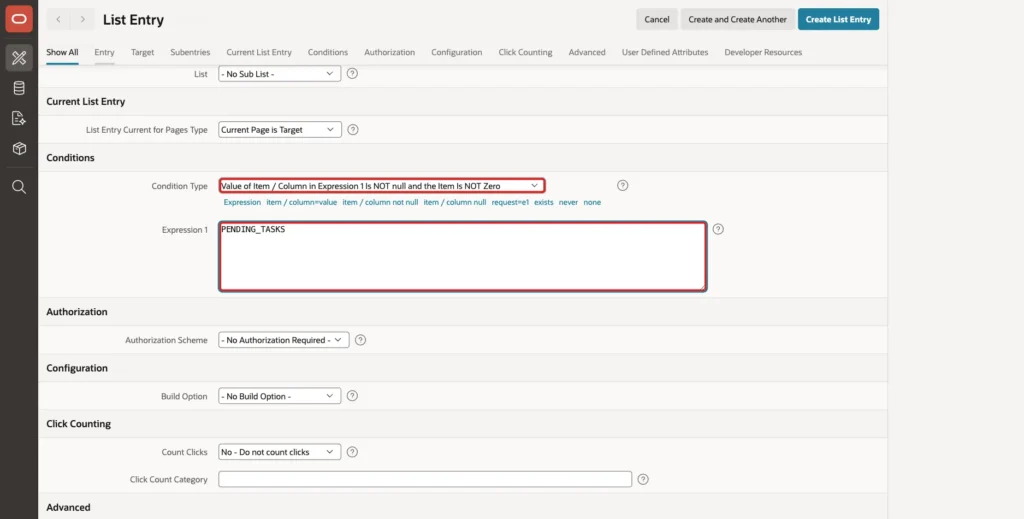The image size is (1024, 519).
Task: Click the none quick link
Action: 592,202
